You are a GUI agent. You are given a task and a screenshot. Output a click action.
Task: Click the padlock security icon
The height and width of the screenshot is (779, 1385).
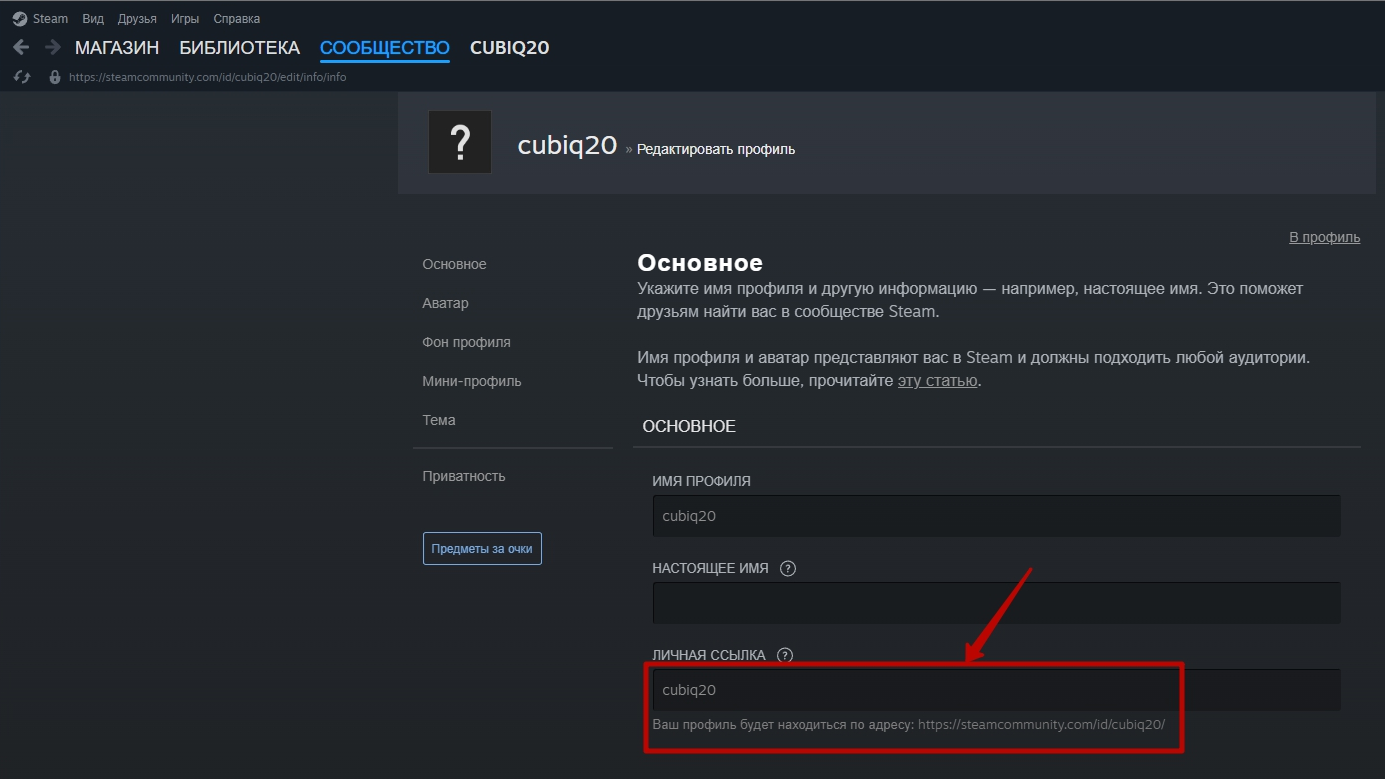click(x=55, y=77)
